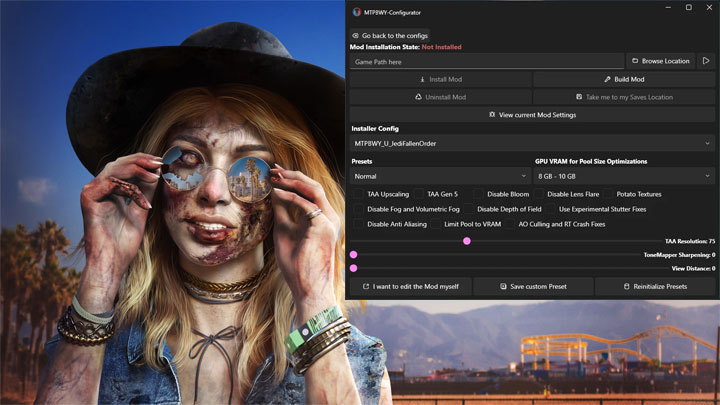Screen dimensions: 720x405
Task: Check the Disable Bloom option
Action: (478, 194)
